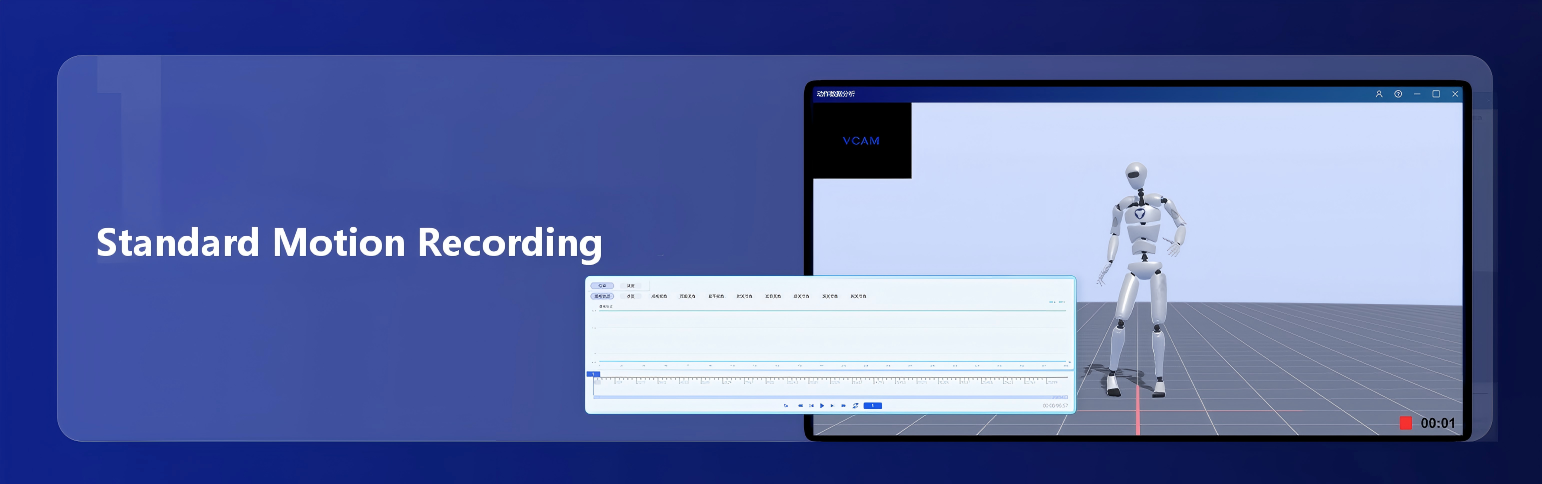Click the leftmost icon in playback controls
Image resolution: width=1542 pixels, height=484 pixels.
point(786,405)
